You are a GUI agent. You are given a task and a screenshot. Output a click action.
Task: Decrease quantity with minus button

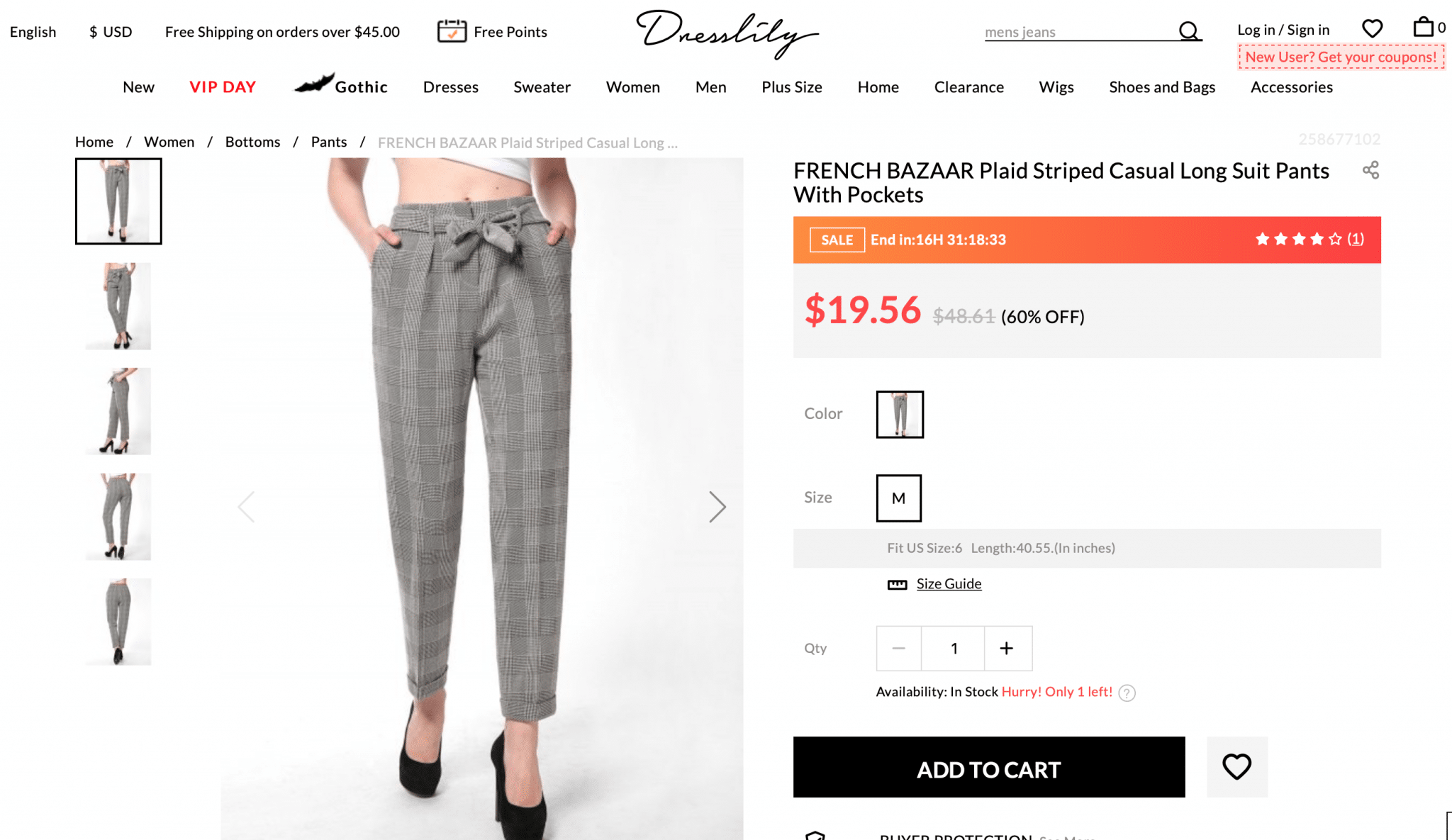(898, 648)
